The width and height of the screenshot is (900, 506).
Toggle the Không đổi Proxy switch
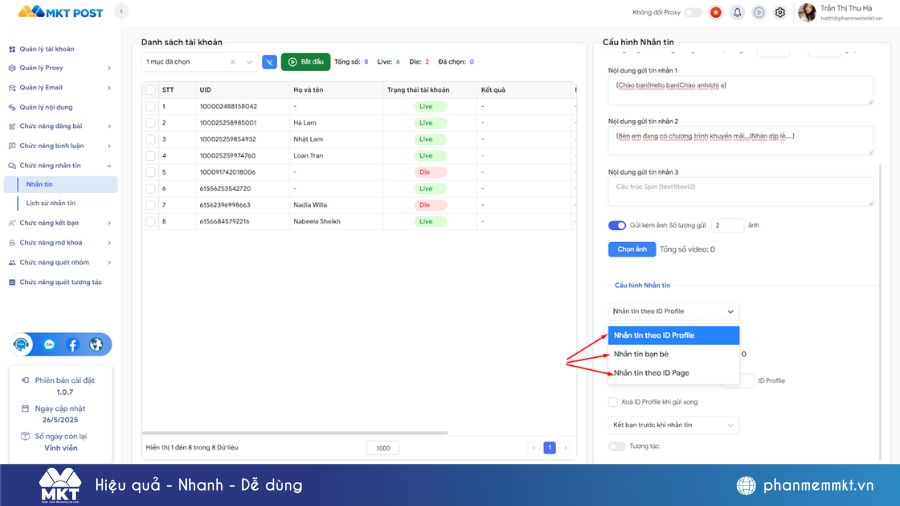click(x=693, y=12)
